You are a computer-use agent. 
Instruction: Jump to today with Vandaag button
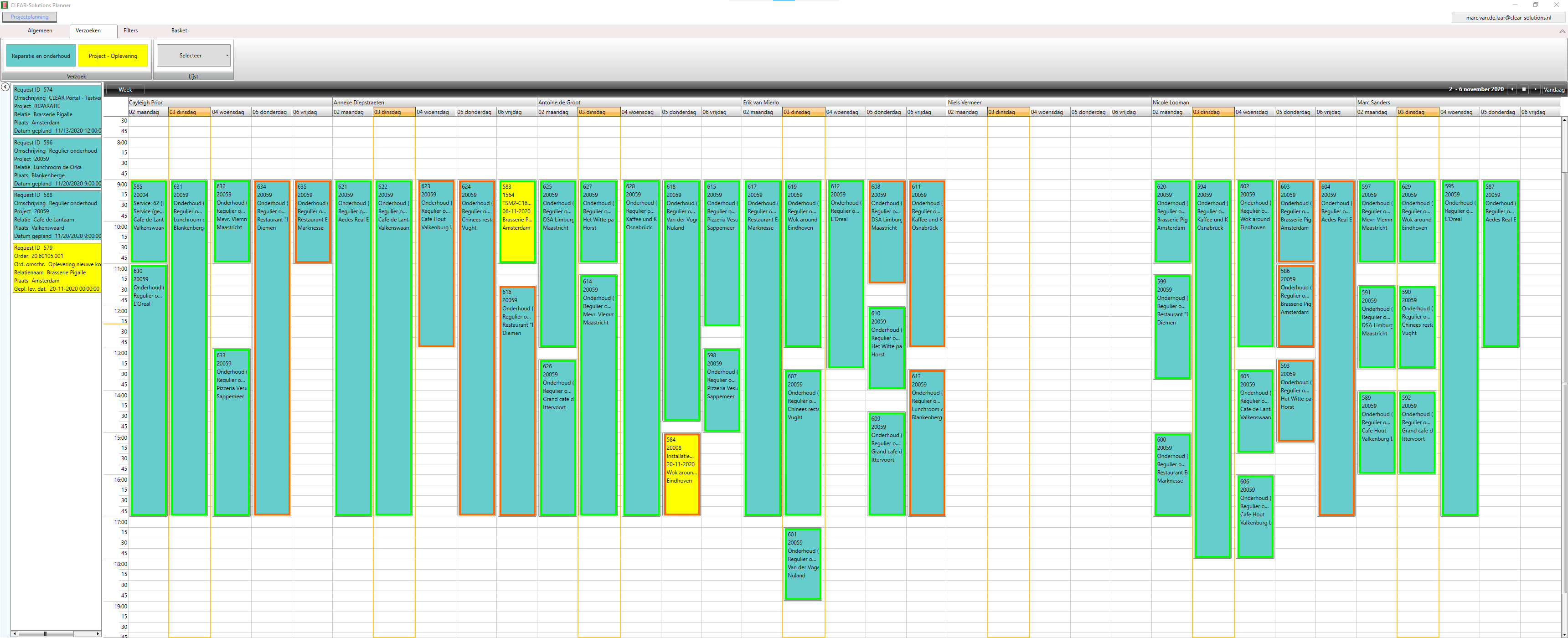pyautogui.click(x=1553, y=89)
